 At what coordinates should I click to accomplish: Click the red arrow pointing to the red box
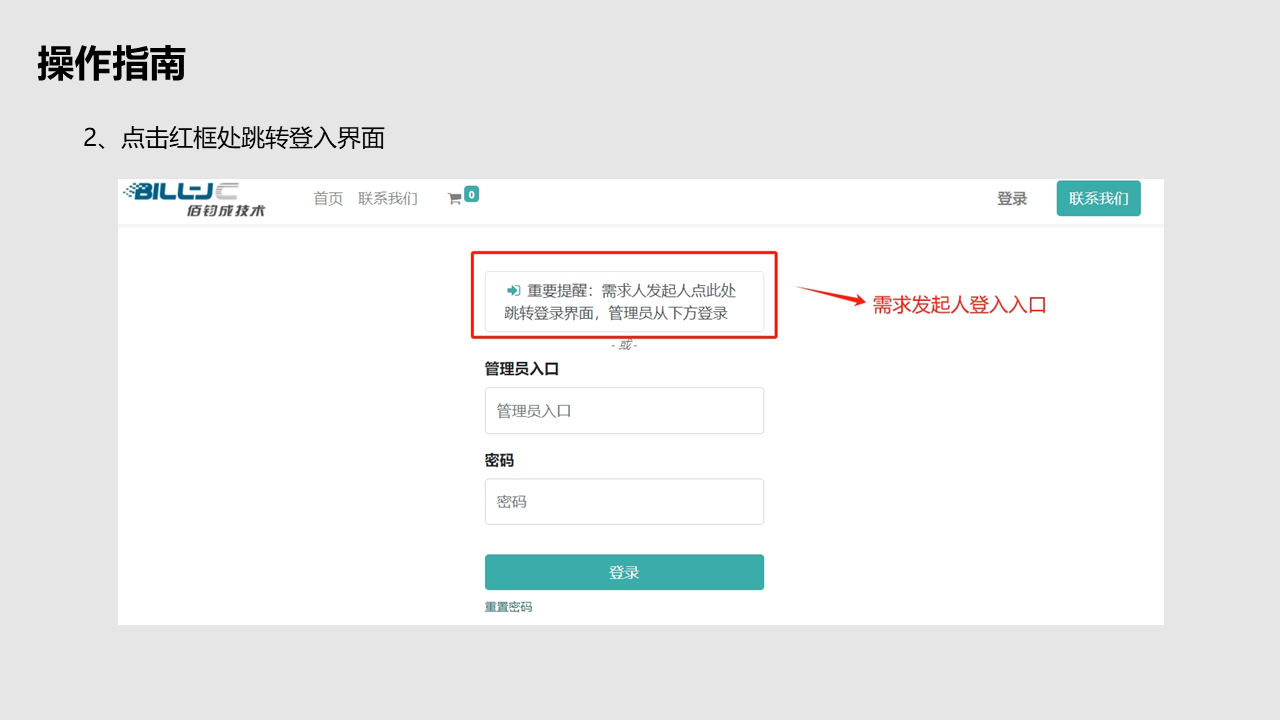(830, 295)
